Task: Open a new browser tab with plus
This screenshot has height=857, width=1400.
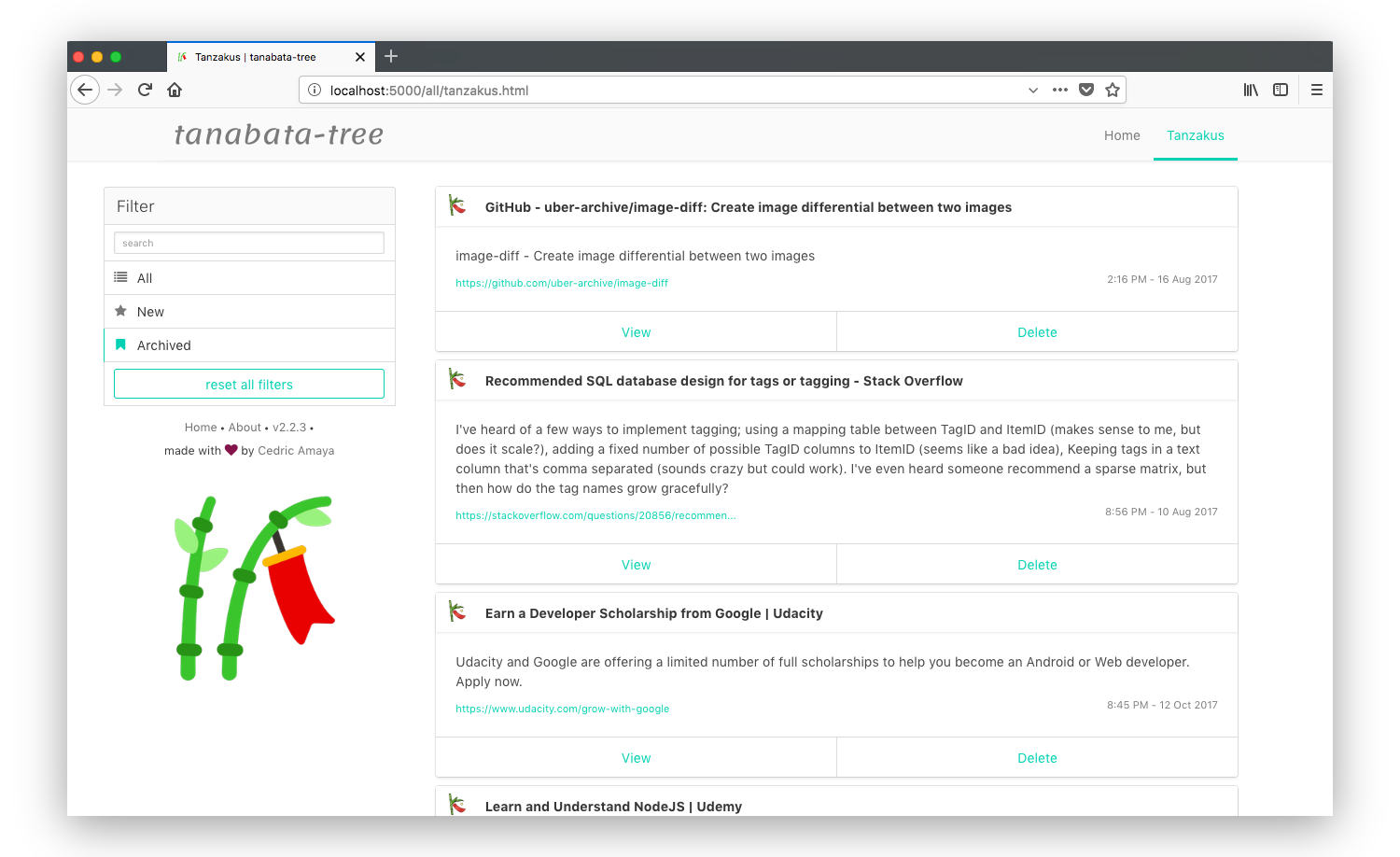Action: pyautogui.click(x=391, y=56)
